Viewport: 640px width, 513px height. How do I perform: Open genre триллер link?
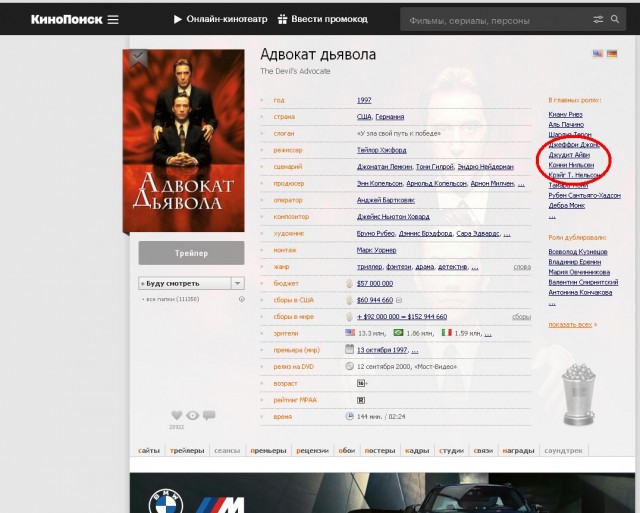370,267
